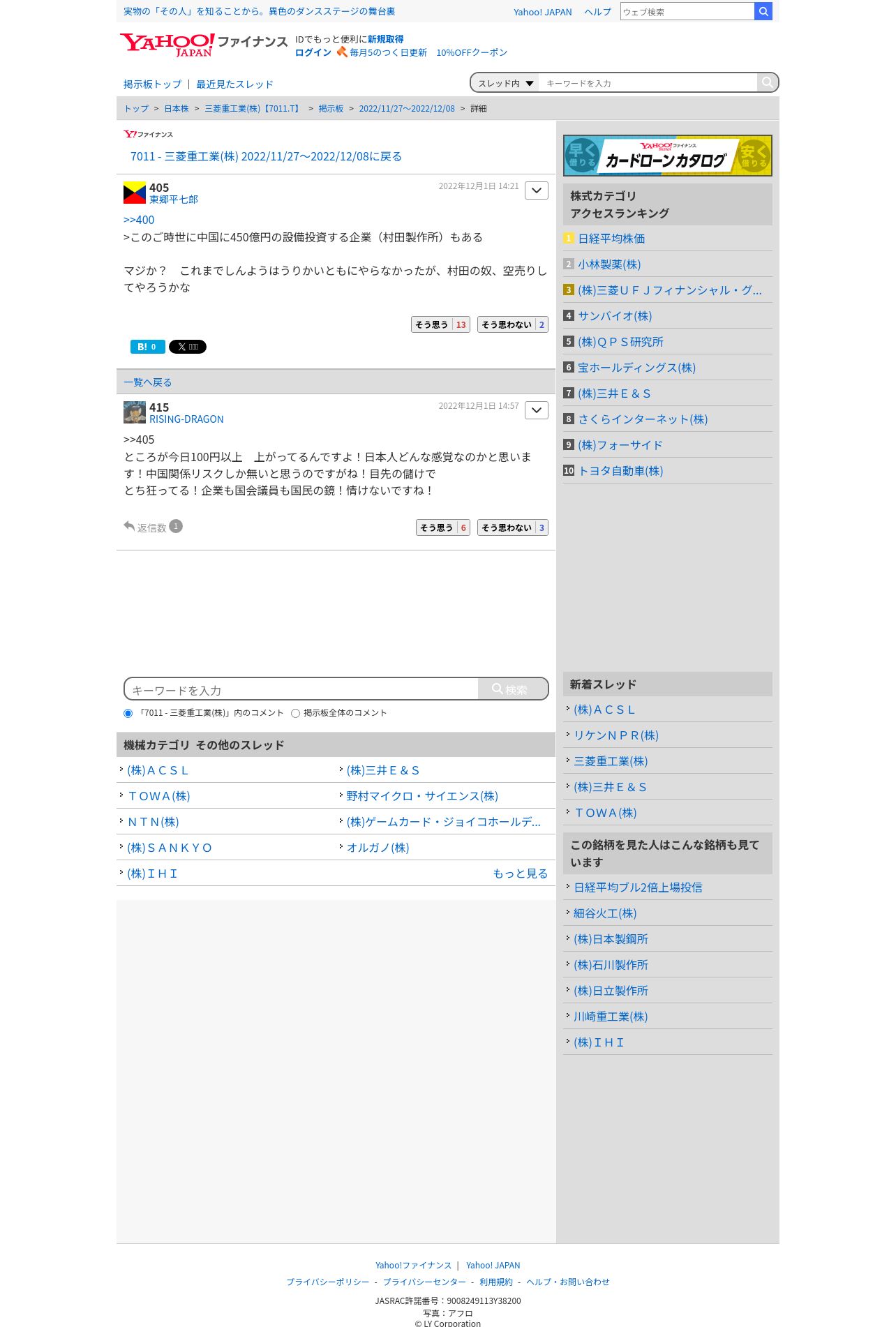
Task: Click そう思う on post 405
Action: pos(440,324)
